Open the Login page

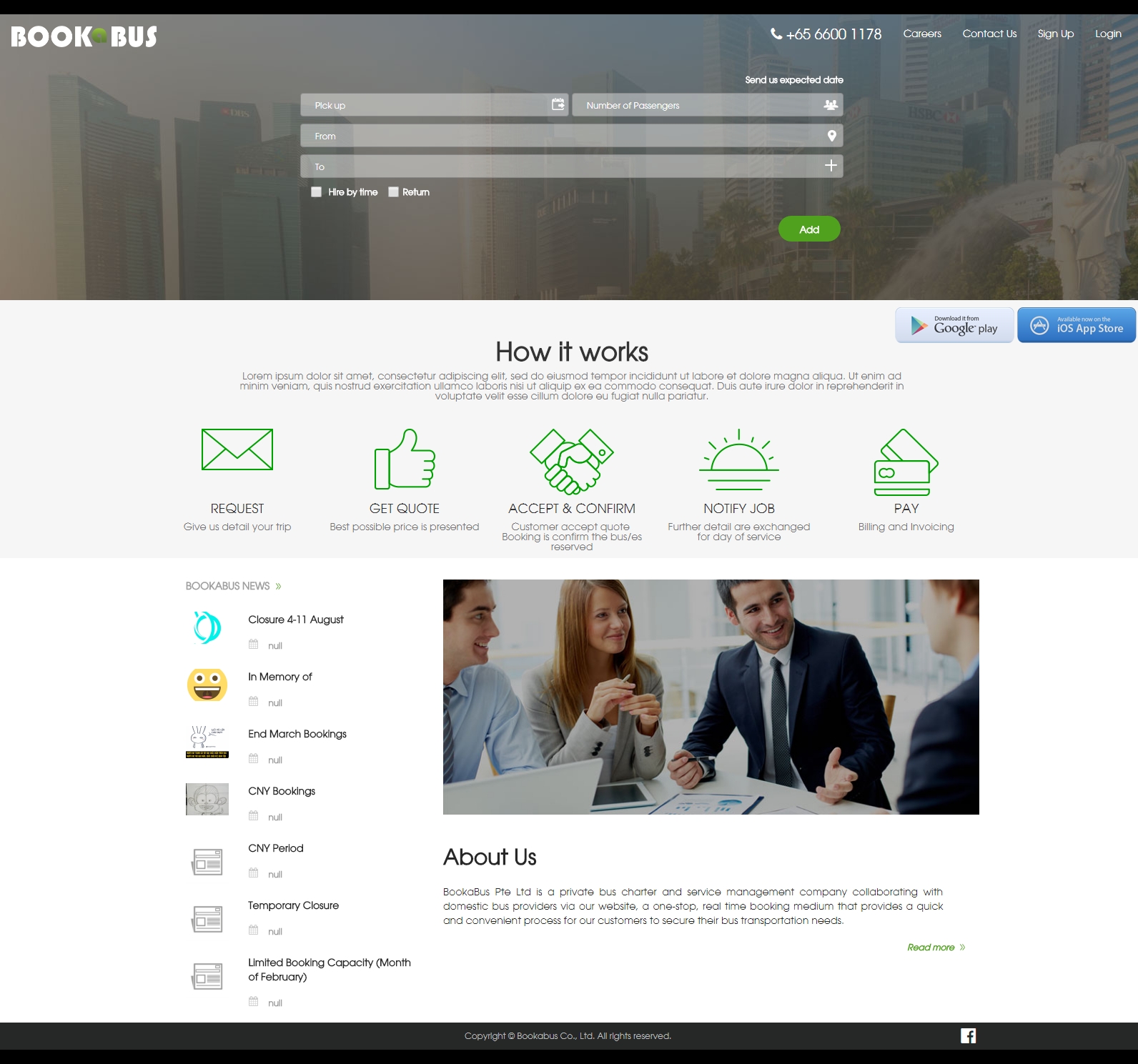click(1108, 34)
